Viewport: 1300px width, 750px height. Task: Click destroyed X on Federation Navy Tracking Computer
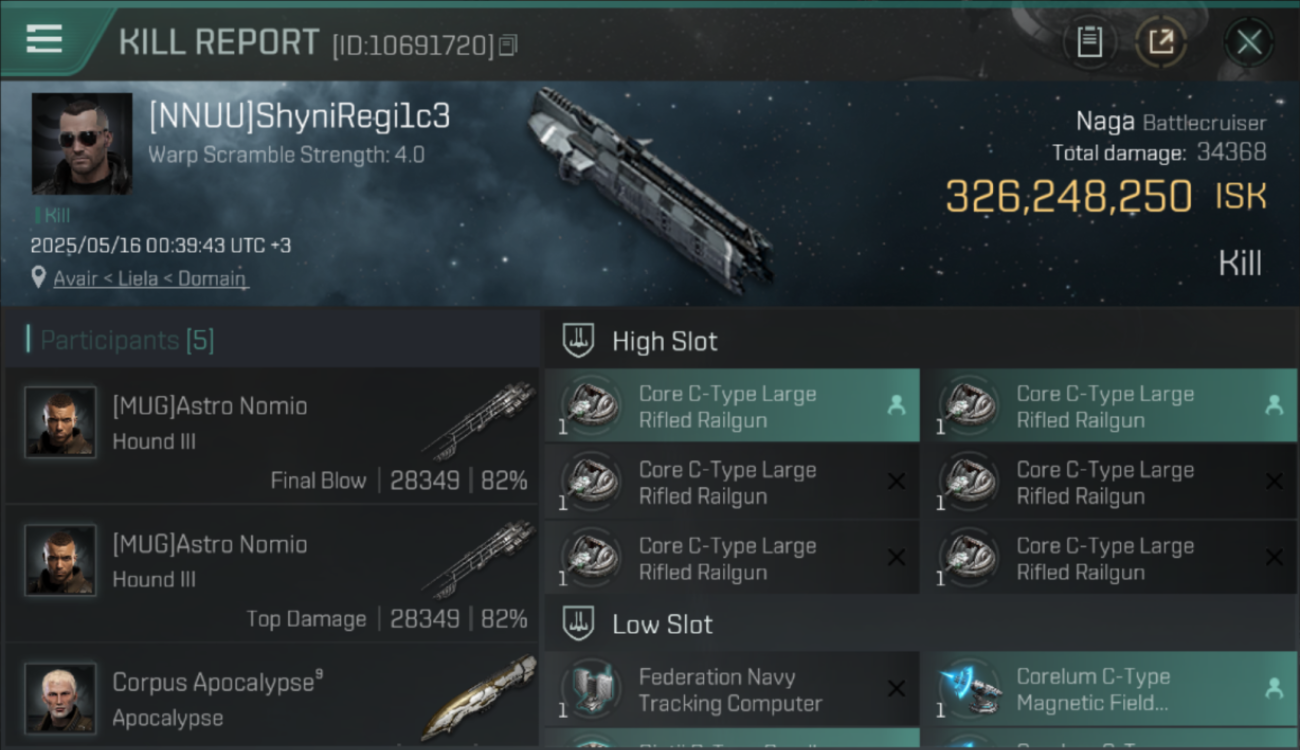[896, 688]
